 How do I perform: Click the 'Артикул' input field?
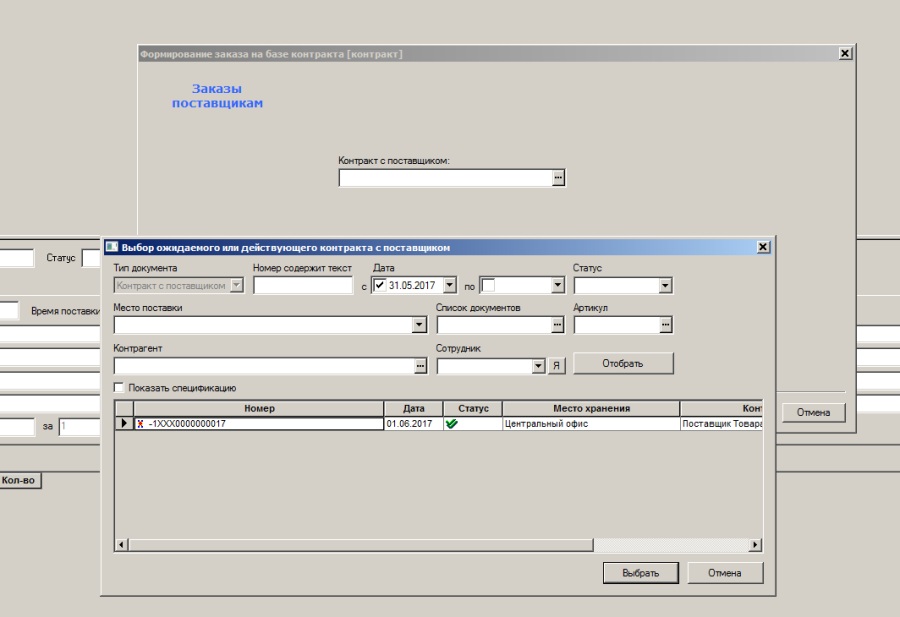(616, 325)
